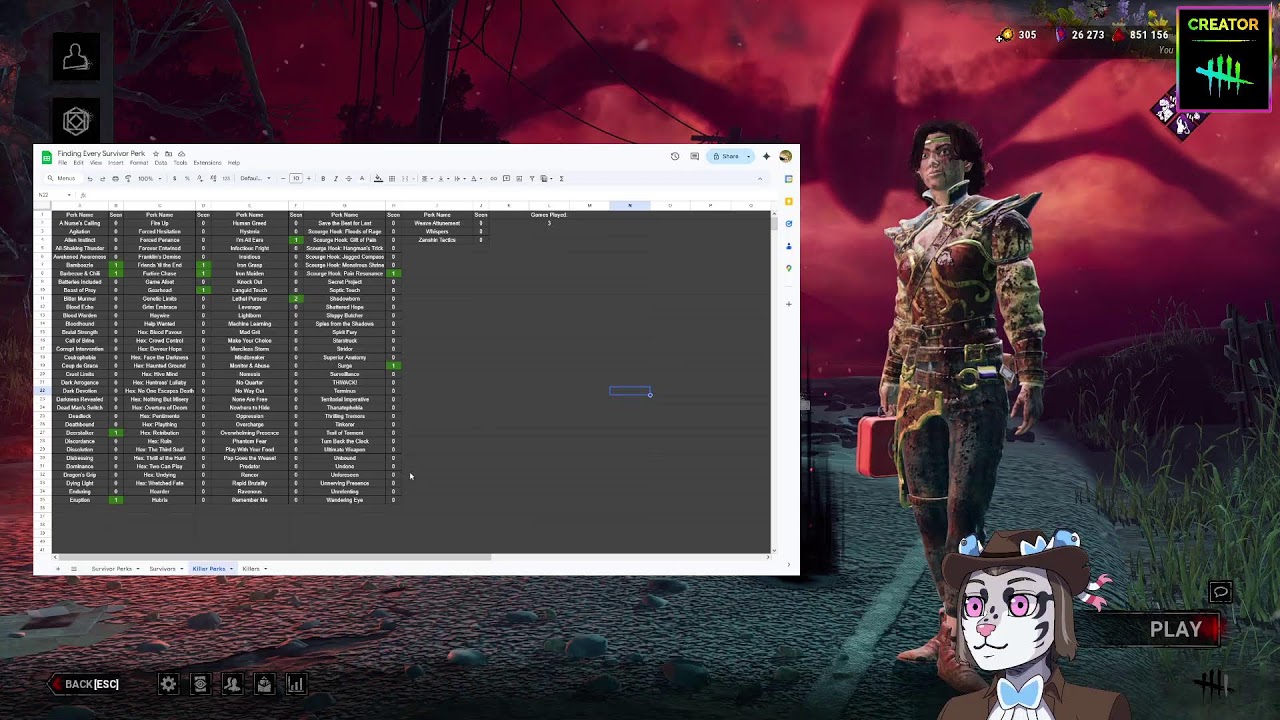Add a new sheet with the plus button
Image resolution: width=1280 pixels, height=720 pixels.
tap(58, 569)
